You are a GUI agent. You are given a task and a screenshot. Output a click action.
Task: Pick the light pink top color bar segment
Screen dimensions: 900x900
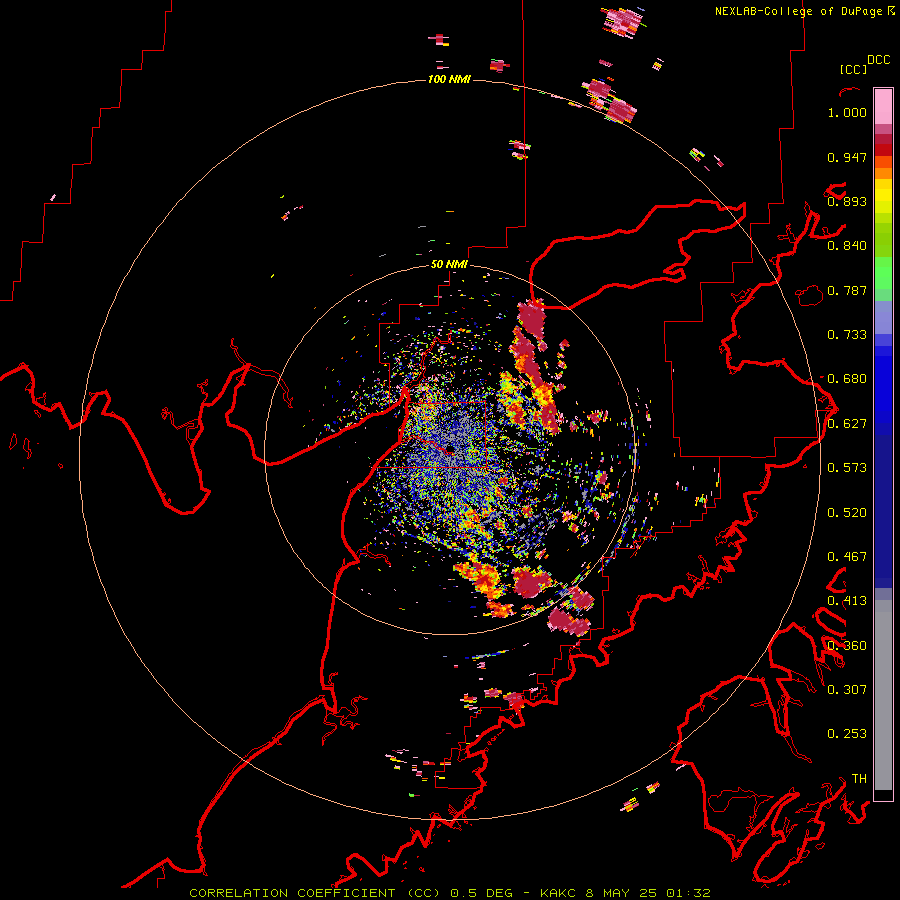pos(883,106)
